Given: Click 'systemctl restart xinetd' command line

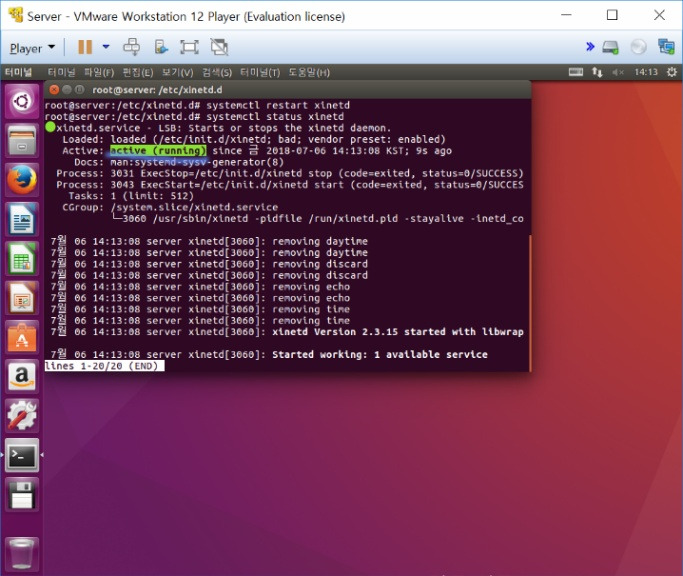Looking at the screenshot, I should pyautogui.click(x=278, y=105).
